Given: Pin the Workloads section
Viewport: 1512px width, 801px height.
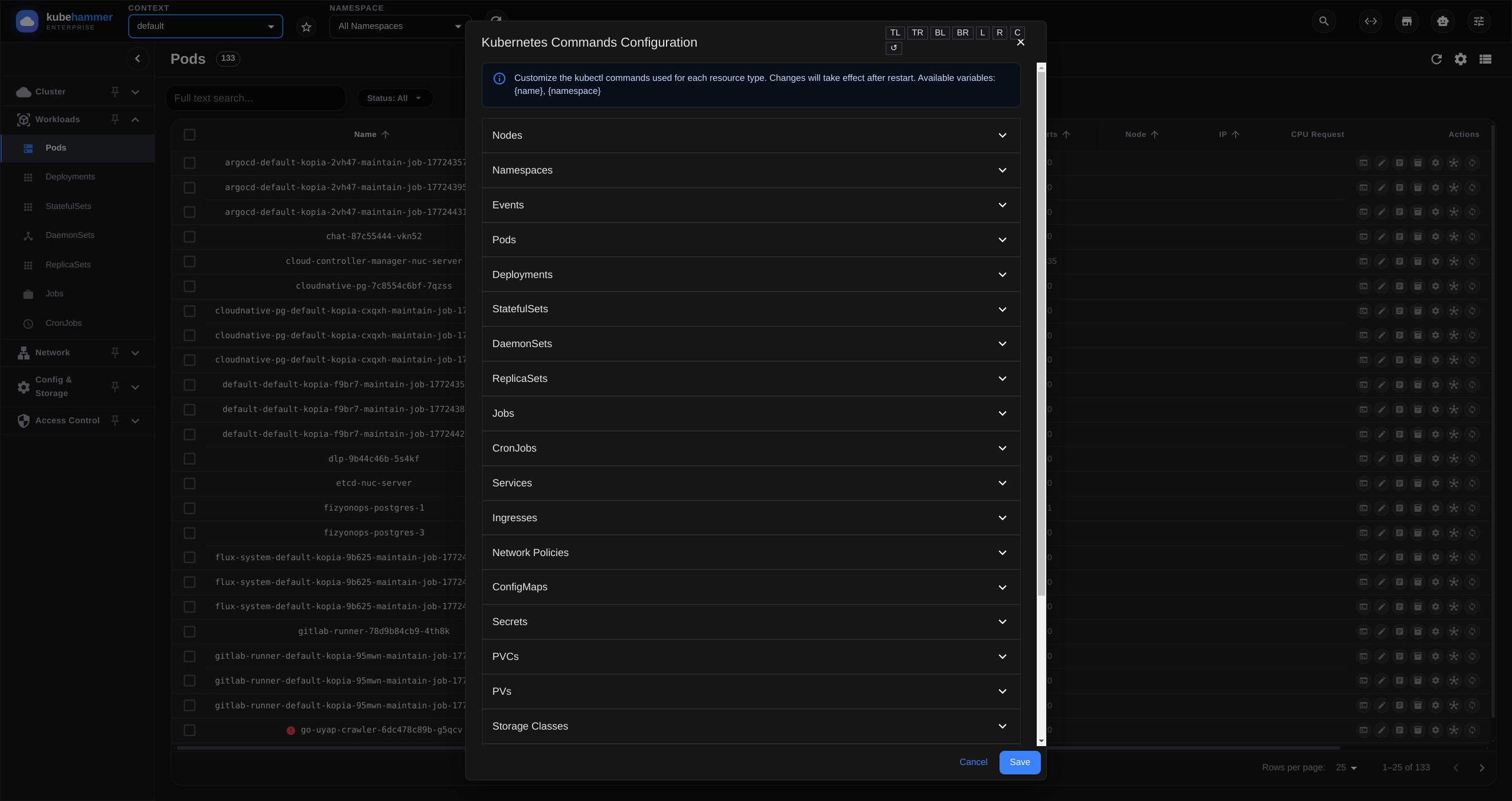Looking at the screenshot, I should pyautogui.click(x=115, y=119).
